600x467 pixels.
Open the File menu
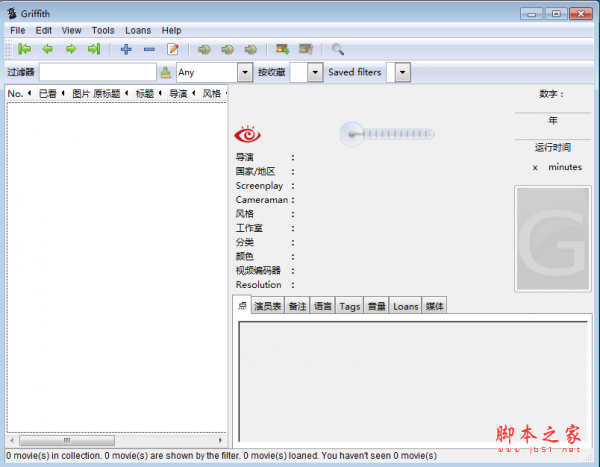point(18,30)
